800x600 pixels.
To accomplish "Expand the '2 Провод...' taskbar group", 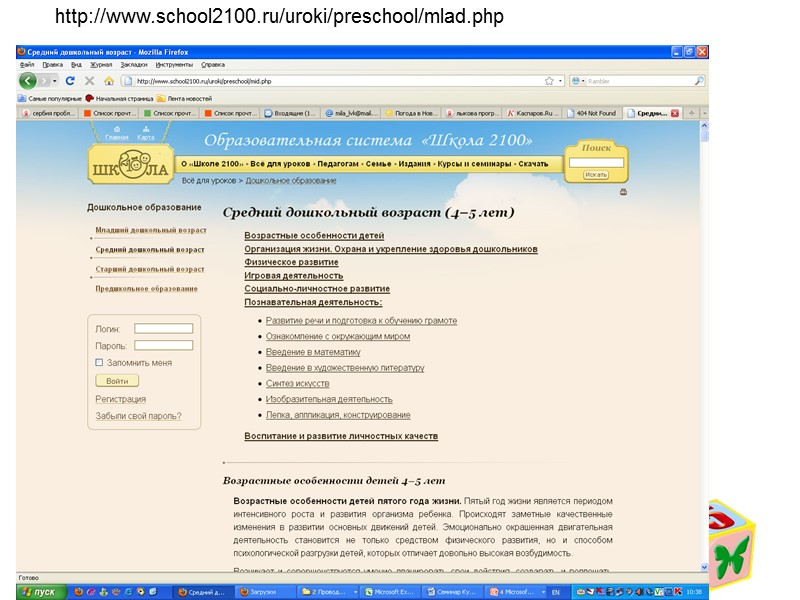I will click(x=356, y=592).
